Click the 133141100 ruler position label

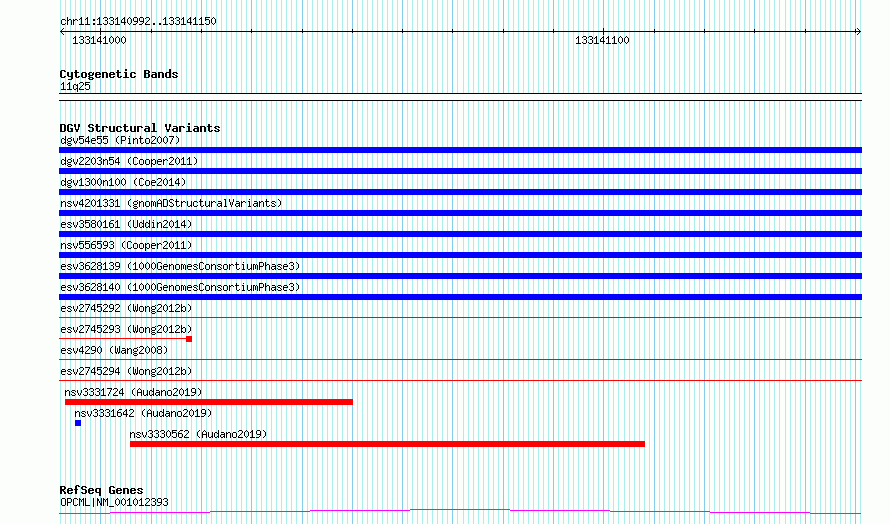[x=602, y=40]
